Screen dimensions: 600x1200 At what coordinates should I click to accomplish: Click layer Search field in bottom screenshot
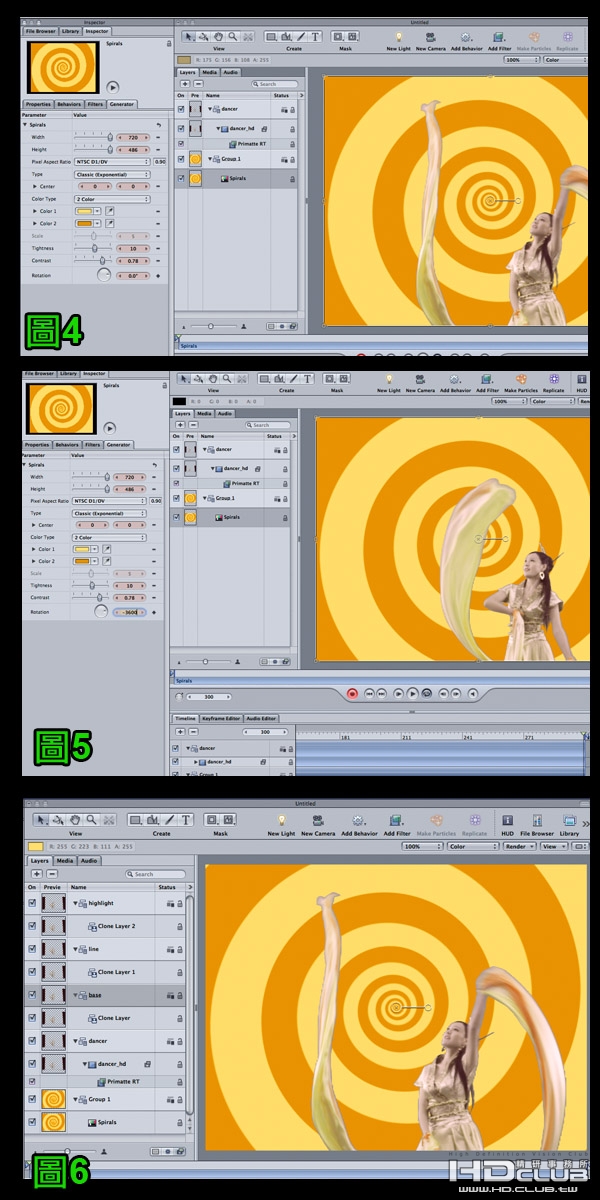coord(155,873)
